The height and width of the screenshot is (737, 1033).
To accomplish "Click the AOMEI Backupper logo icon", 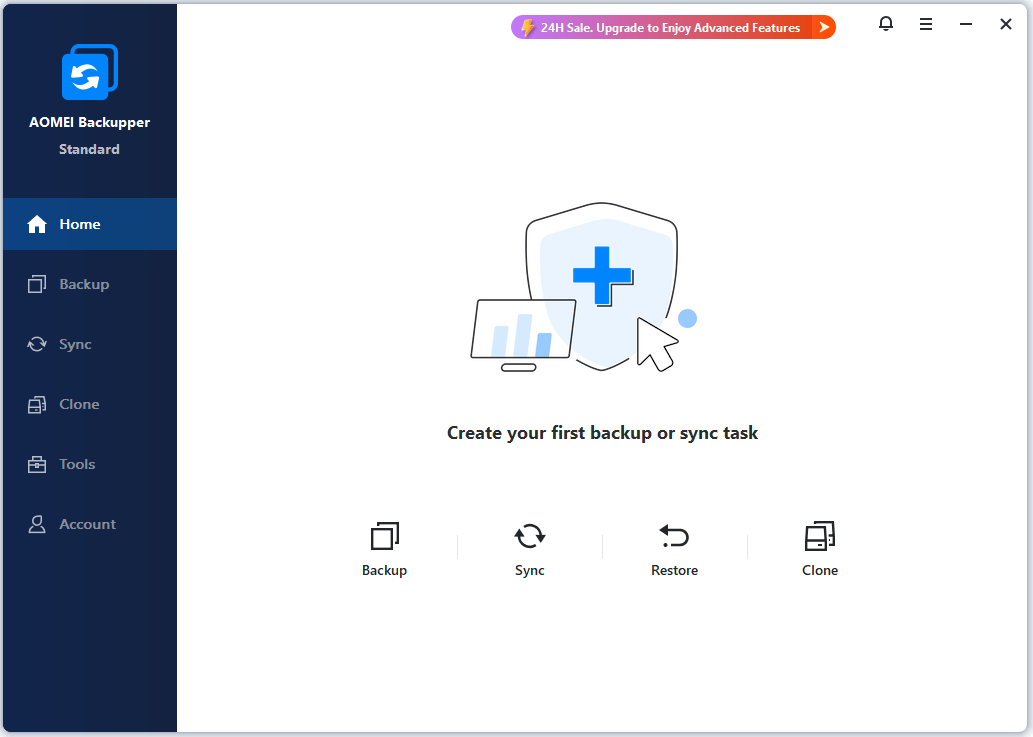I will pos(90,72).
